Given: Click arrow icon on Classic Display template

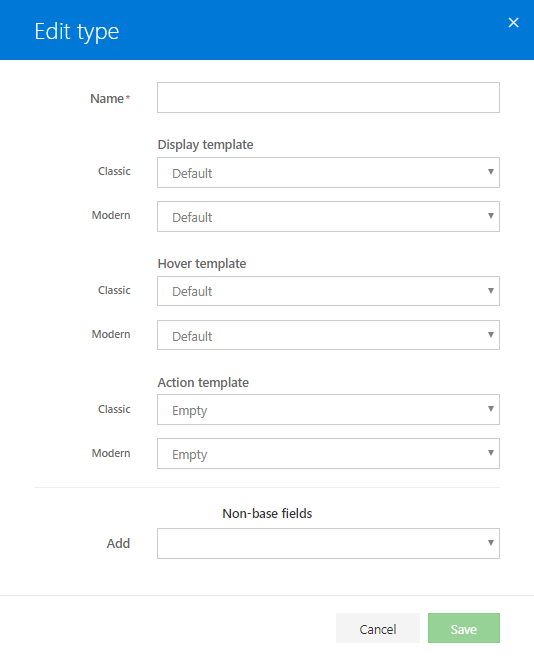Looking at the screenshot, I should tap(491, 172).
